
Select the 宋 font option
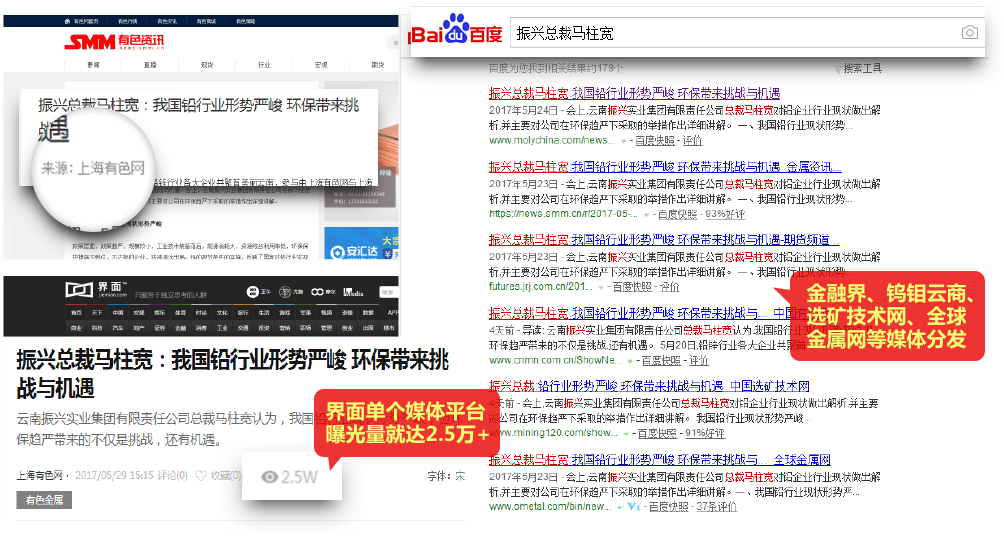pos(460,476)
